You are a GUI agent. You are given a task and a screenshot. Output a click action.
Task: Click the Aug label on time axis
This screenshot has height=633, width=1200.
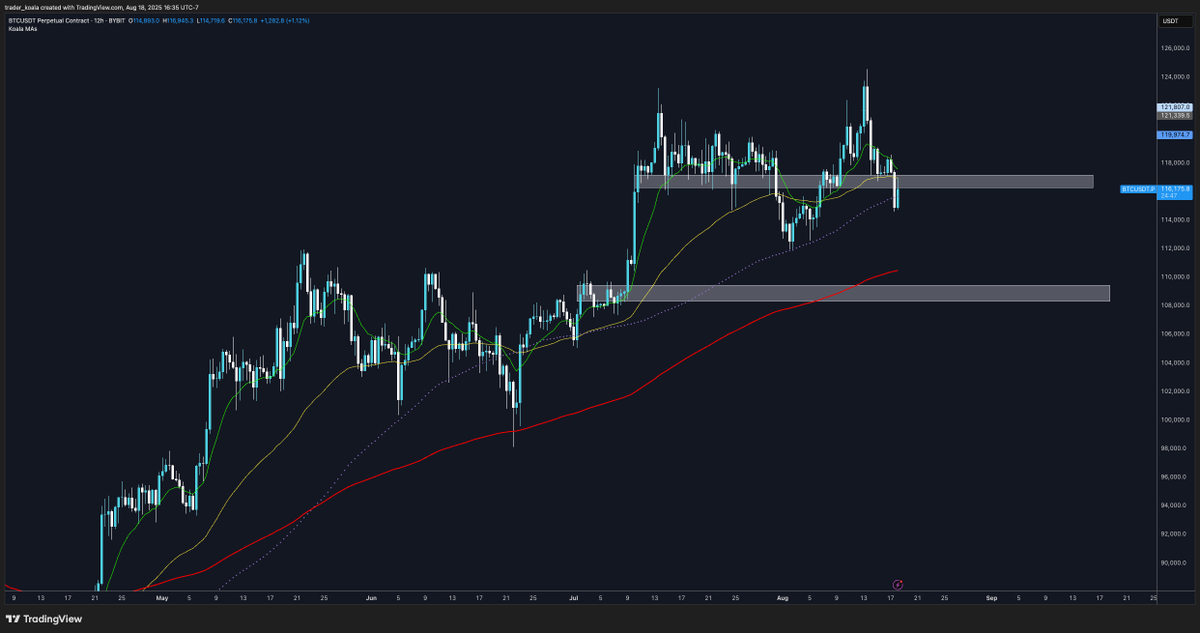782,598
